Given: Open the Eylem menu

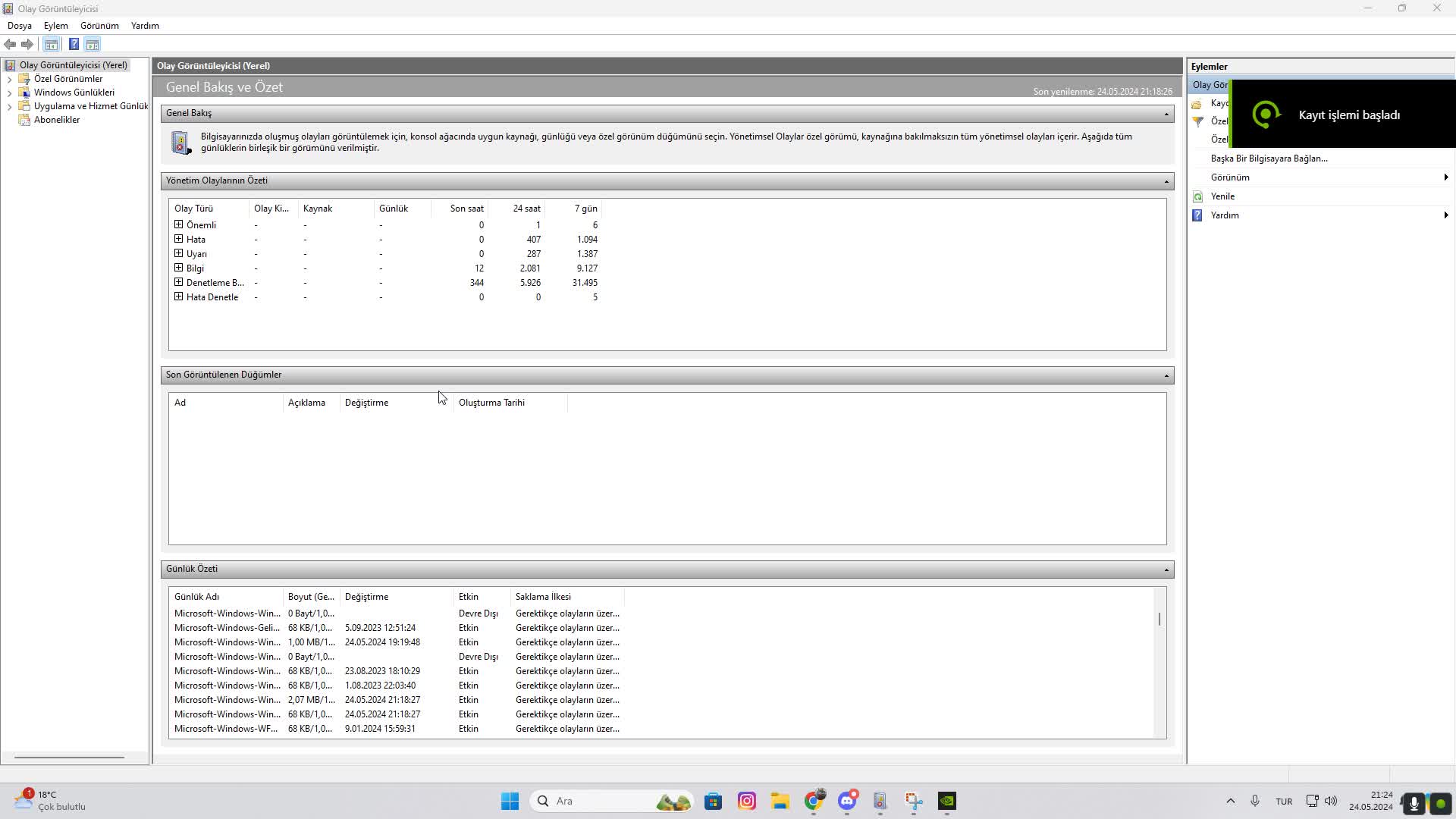Looking at the screenshot, I should [x=55, y=26].
